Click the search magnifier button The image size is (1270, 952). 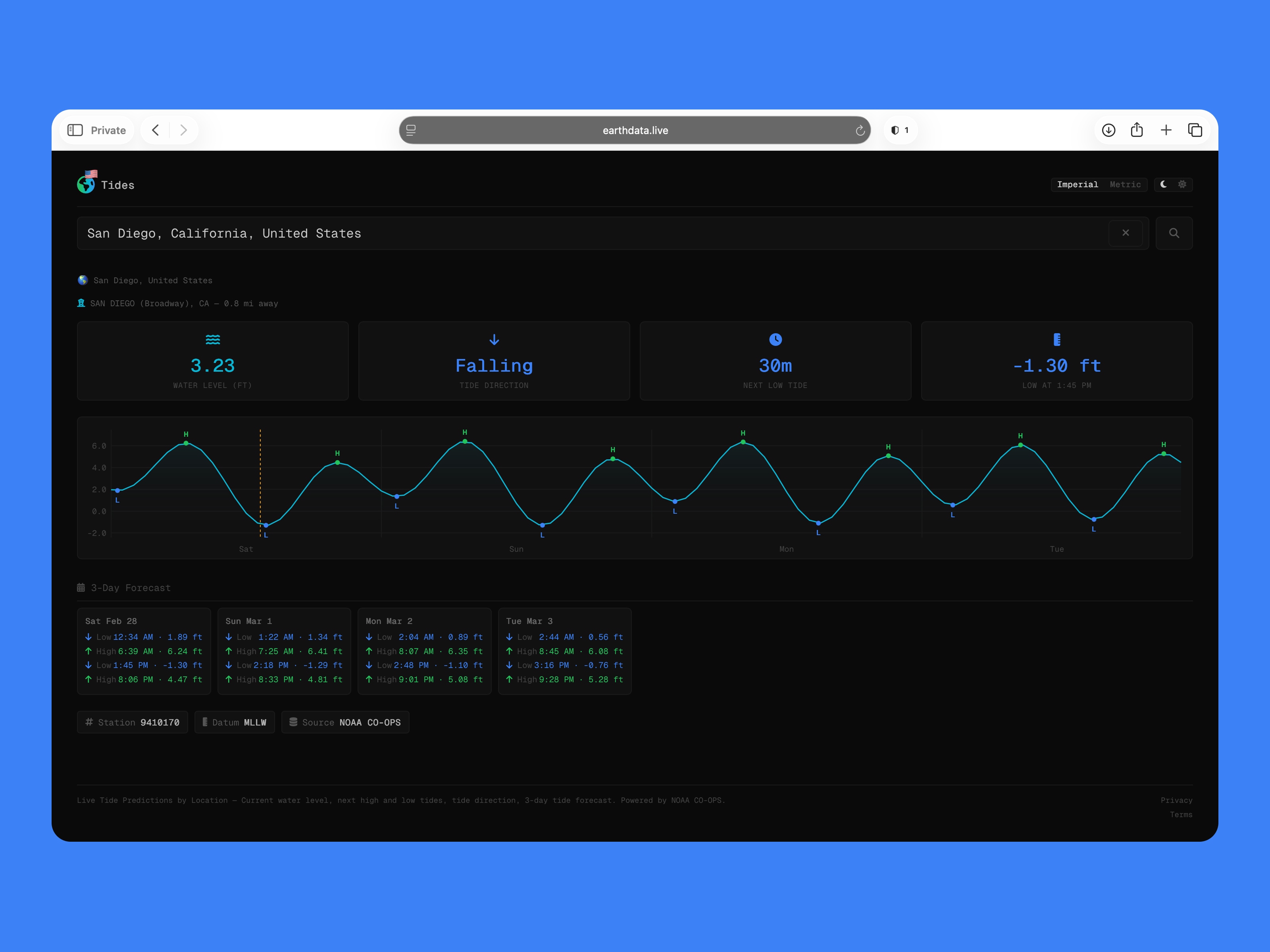[1174, 233]
